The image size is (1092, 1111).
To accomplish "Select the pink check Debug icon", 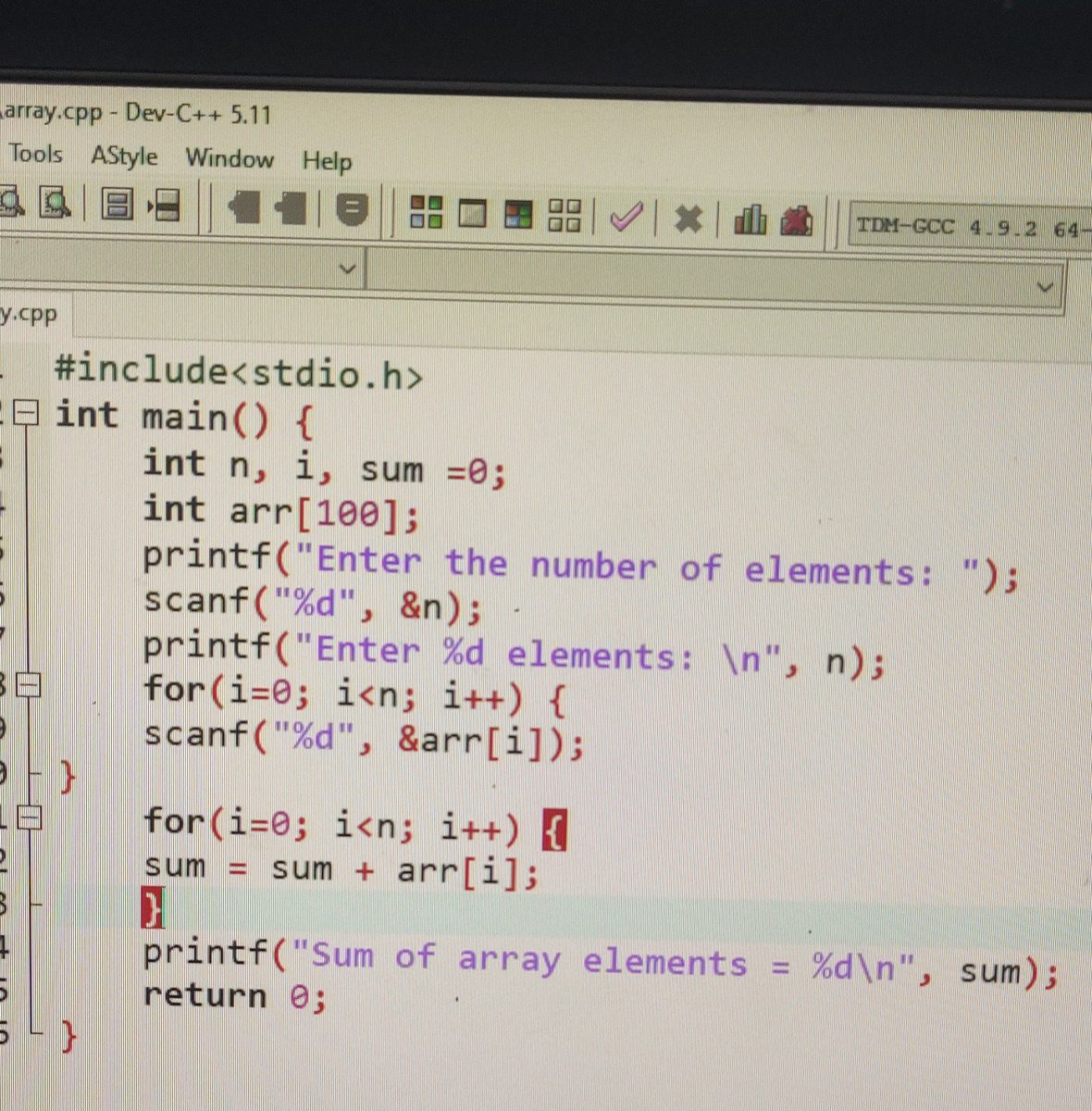I will [627, 218].
